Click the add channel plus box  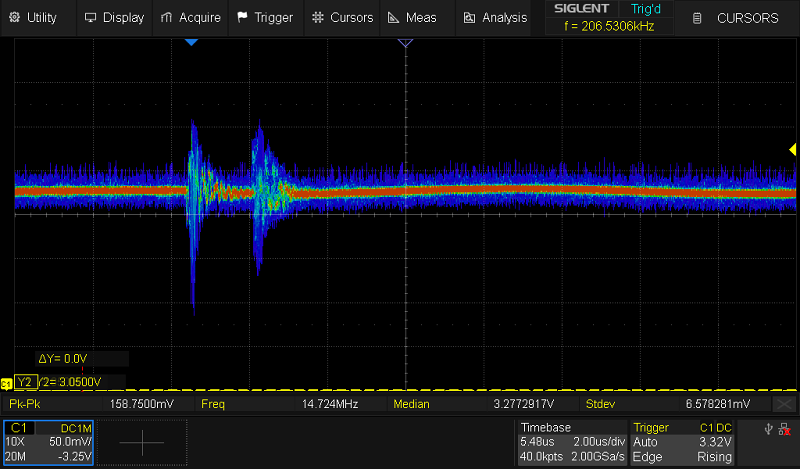click(x=140, y=442)
